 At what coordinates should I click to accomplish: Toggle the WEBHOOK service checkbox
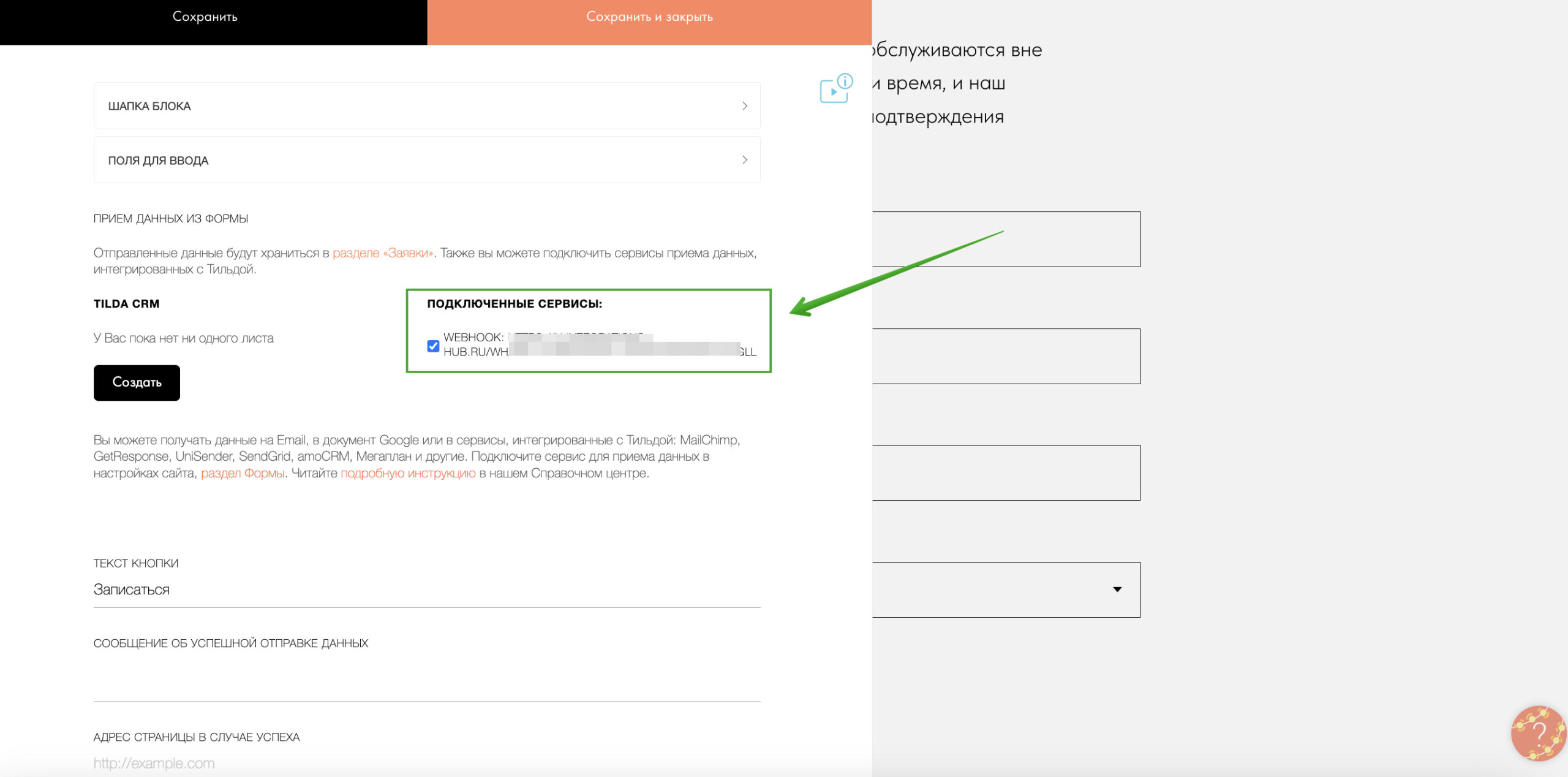433,346
